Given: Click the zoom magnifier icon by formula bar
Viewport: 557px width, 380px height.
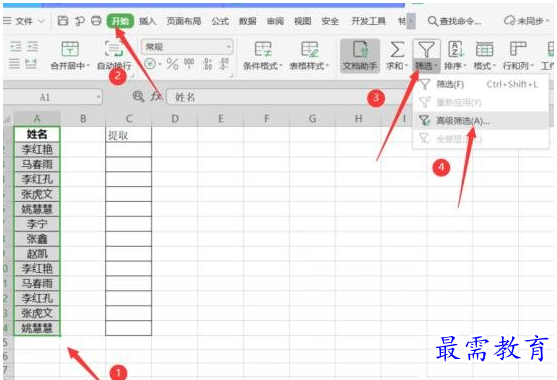Looking at the screenshot, I should click(138, 96).
